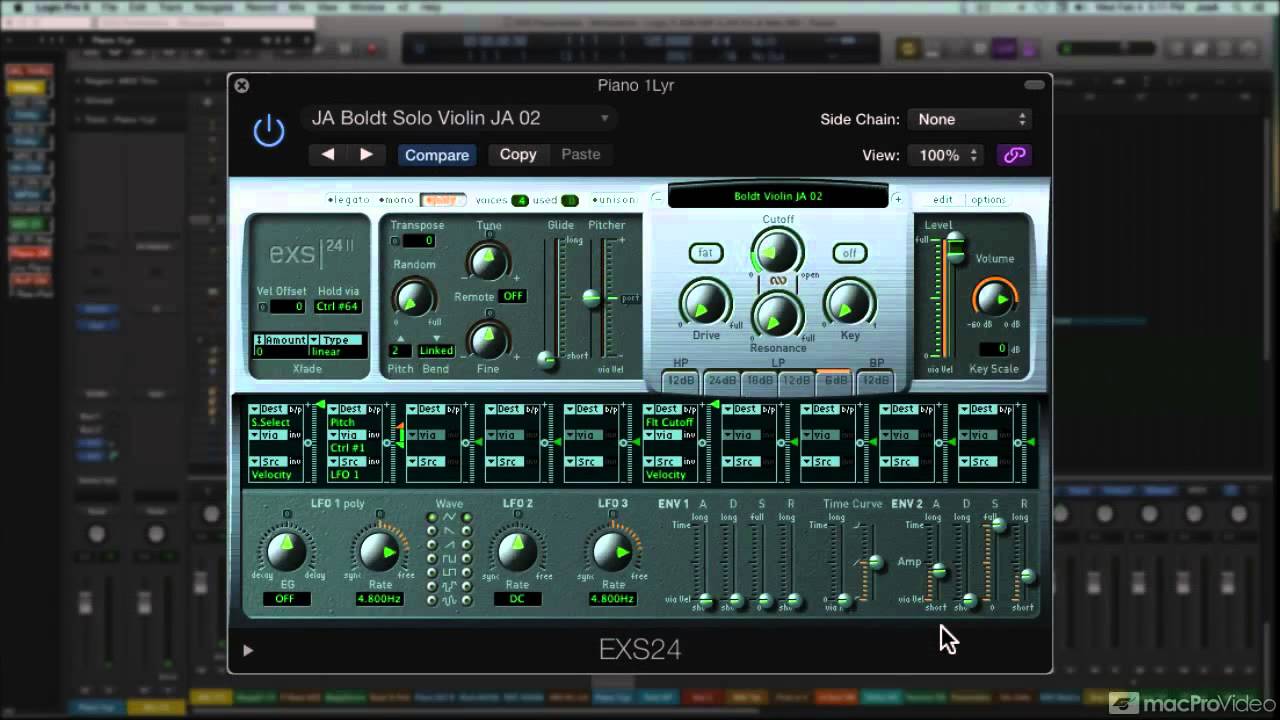Viewport: 1280px width, 720px height.
Task: Open the Apple menu
Action: [x=17, y=7]
